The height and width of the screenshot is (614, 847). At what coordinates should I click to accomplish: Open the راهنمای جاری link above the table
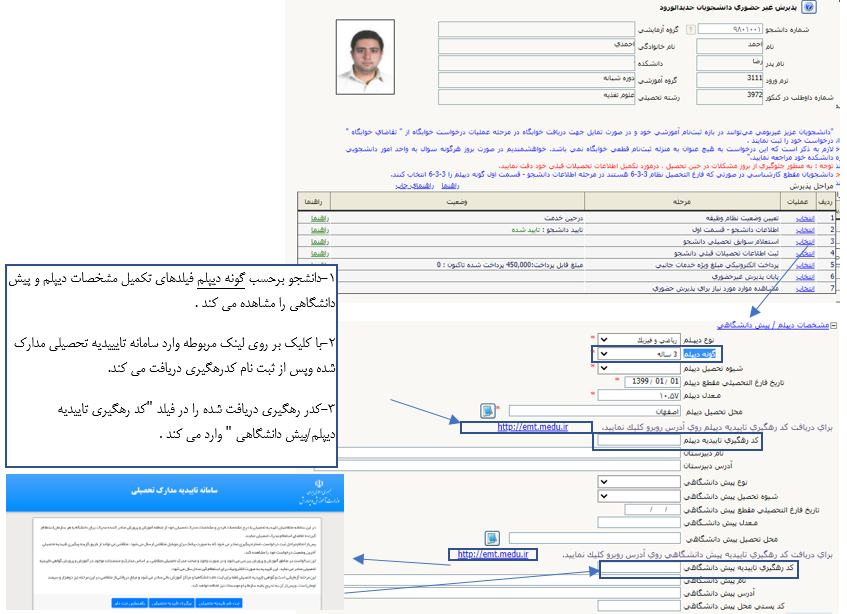(414, 186)
